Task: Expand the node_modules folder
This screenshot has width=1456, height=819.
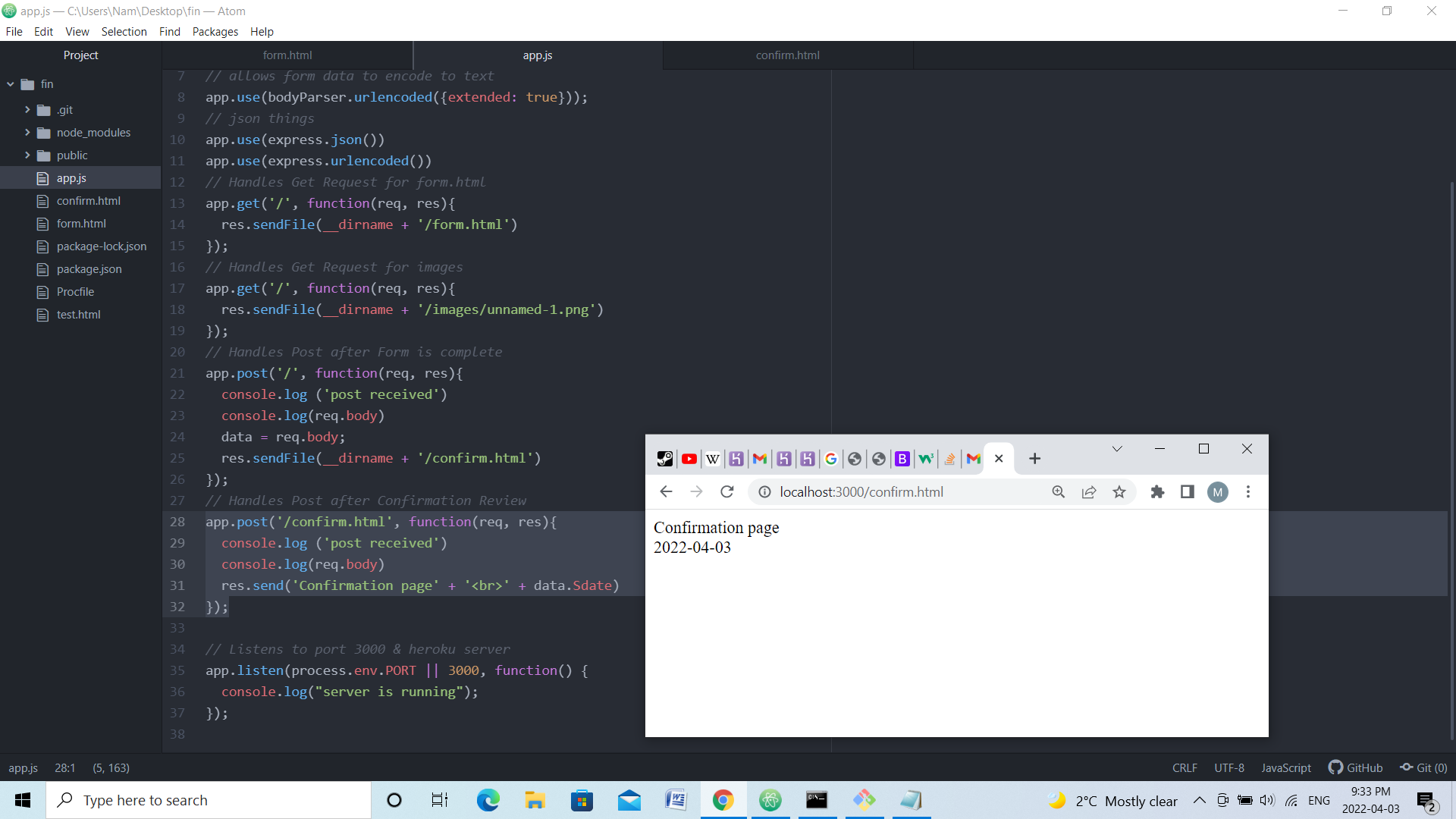Action: tap(28, 133)
